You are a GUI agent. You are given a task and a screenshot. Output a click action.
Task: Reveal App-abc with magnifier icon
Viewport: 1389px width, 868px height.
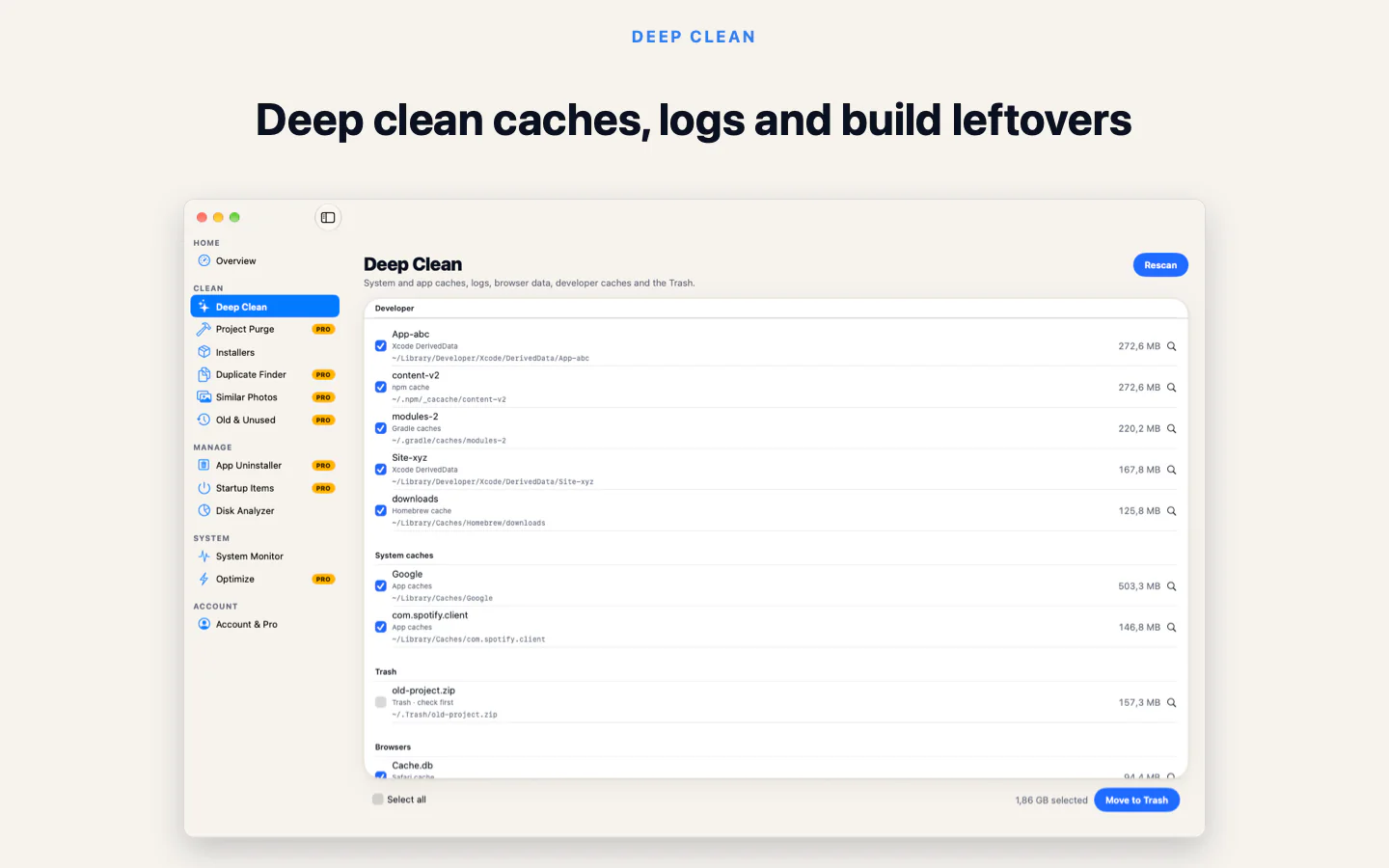click(1172, 346)
